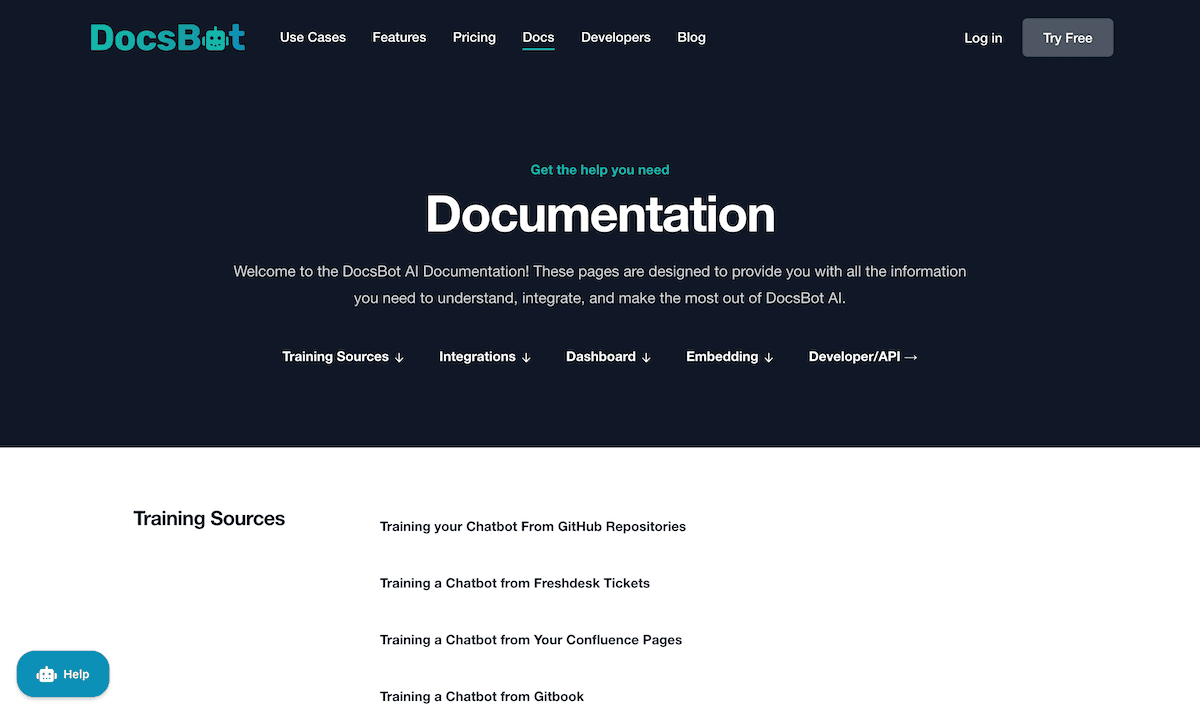Open Training a Chatbot from Freshdesk Tickets
Image resolution: width=1200 pixels, height=714 pixels.
515,583
